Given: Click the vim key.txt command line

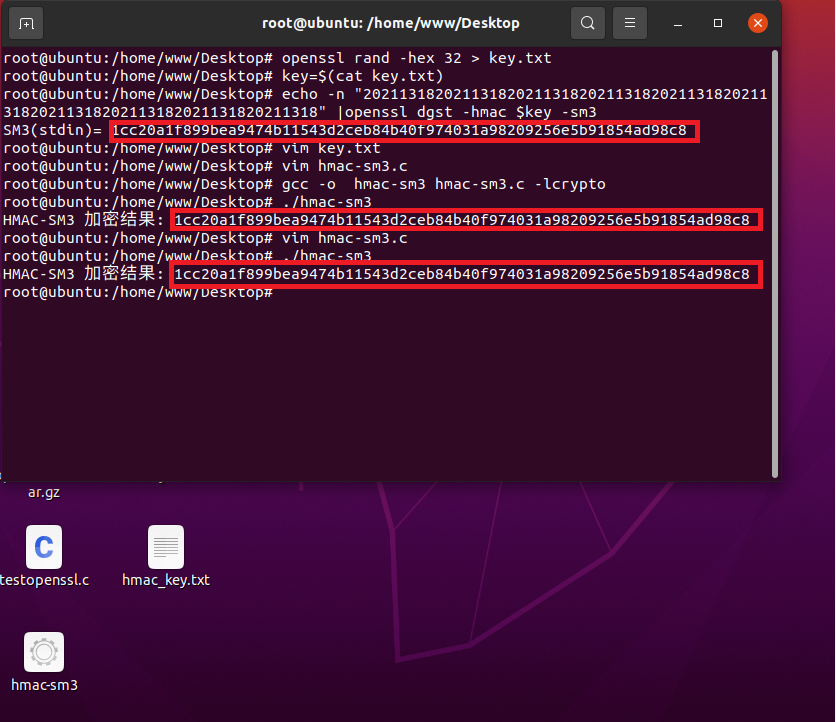Looking at the screenshot, I should (x=192, y=148).
